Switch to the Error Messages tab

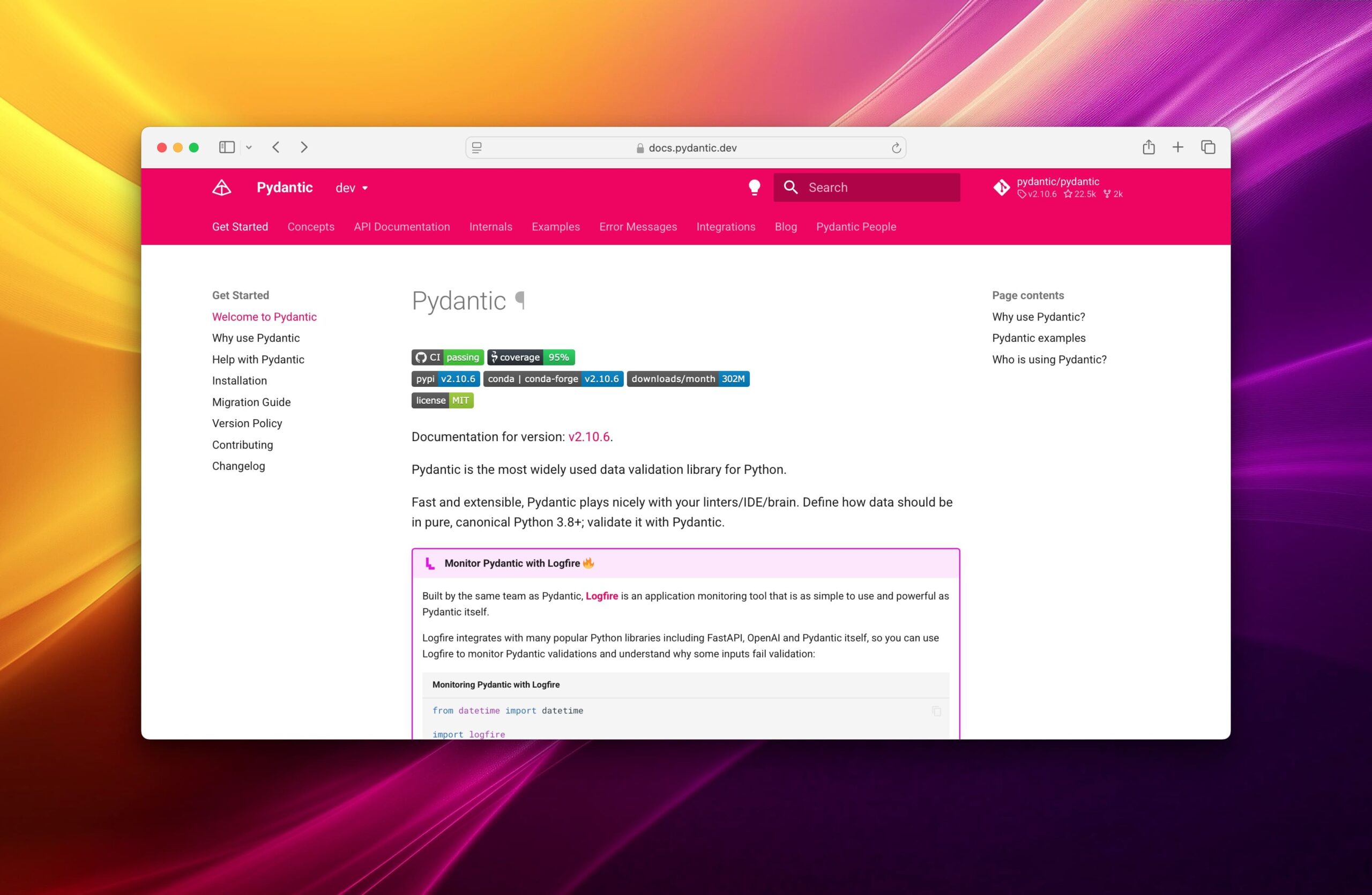click(x=638, y=227)
